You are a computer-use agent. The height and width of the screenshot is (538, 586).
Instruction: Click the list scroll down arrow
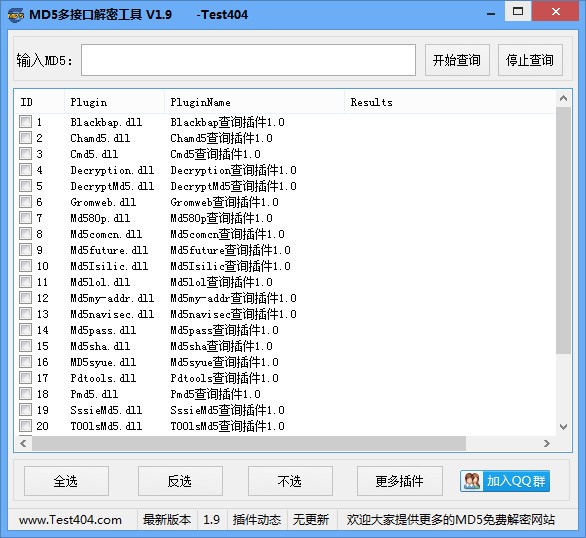pos(563,427)
